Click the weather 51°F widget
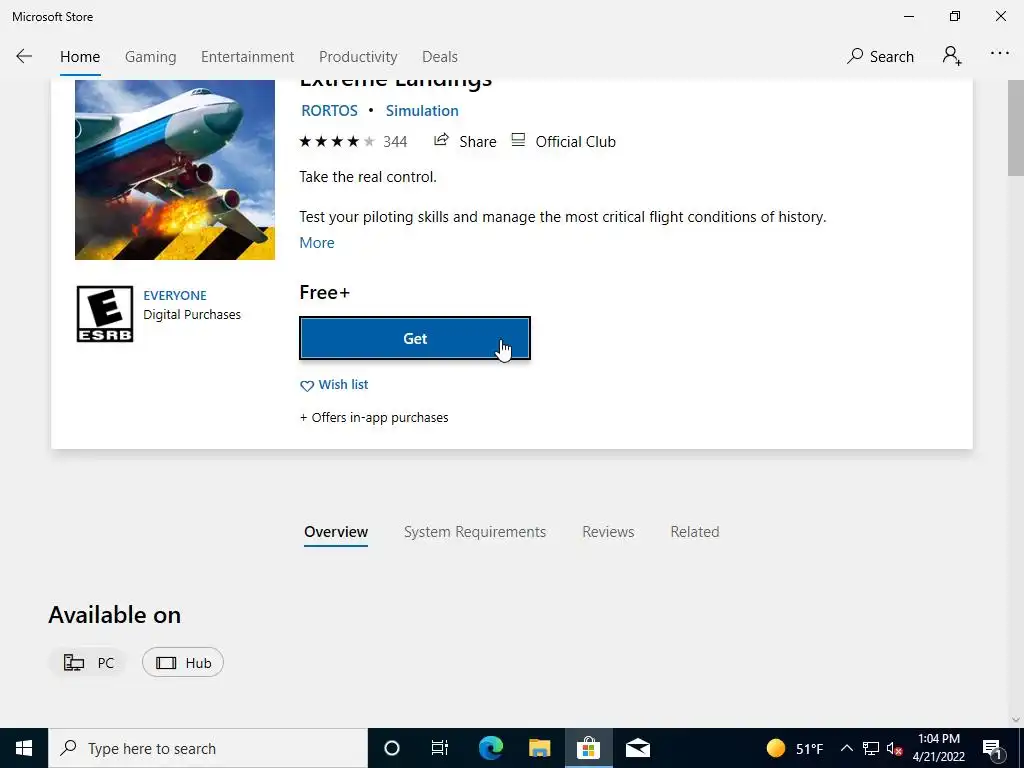The height and width of the screenshot is (768, 1024). pos(794,748)
